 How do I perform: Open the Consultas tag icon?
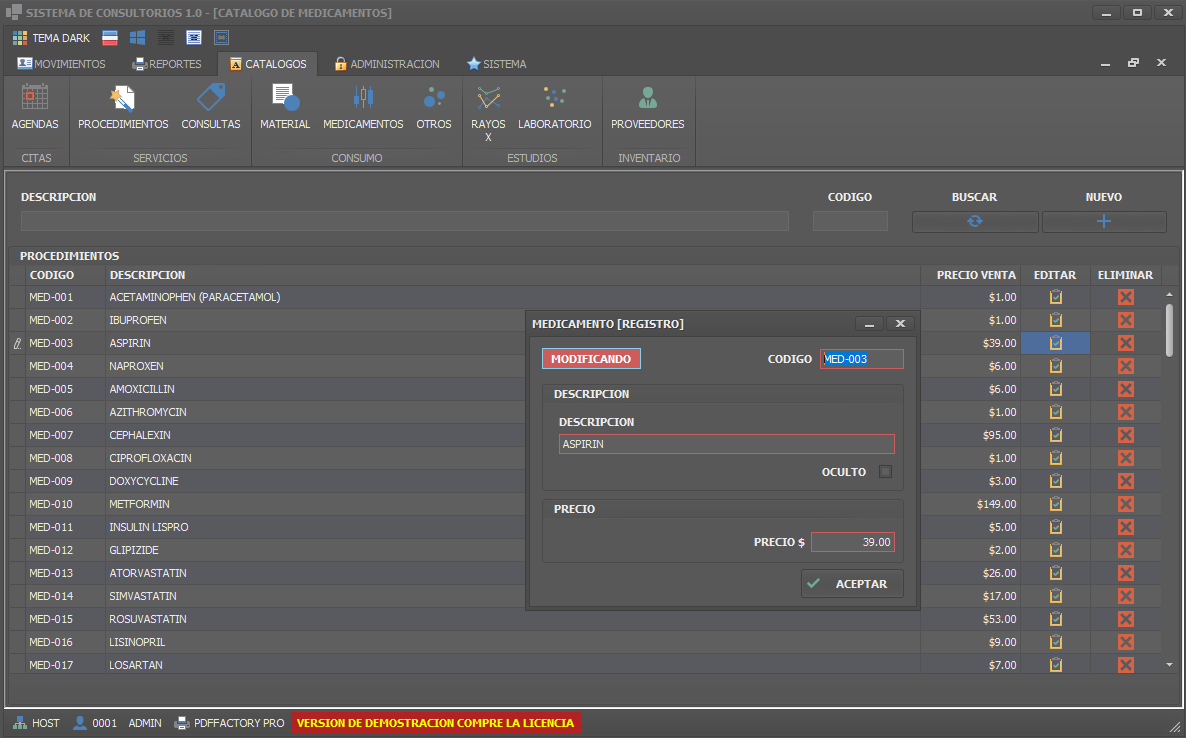tap(211, 99)
